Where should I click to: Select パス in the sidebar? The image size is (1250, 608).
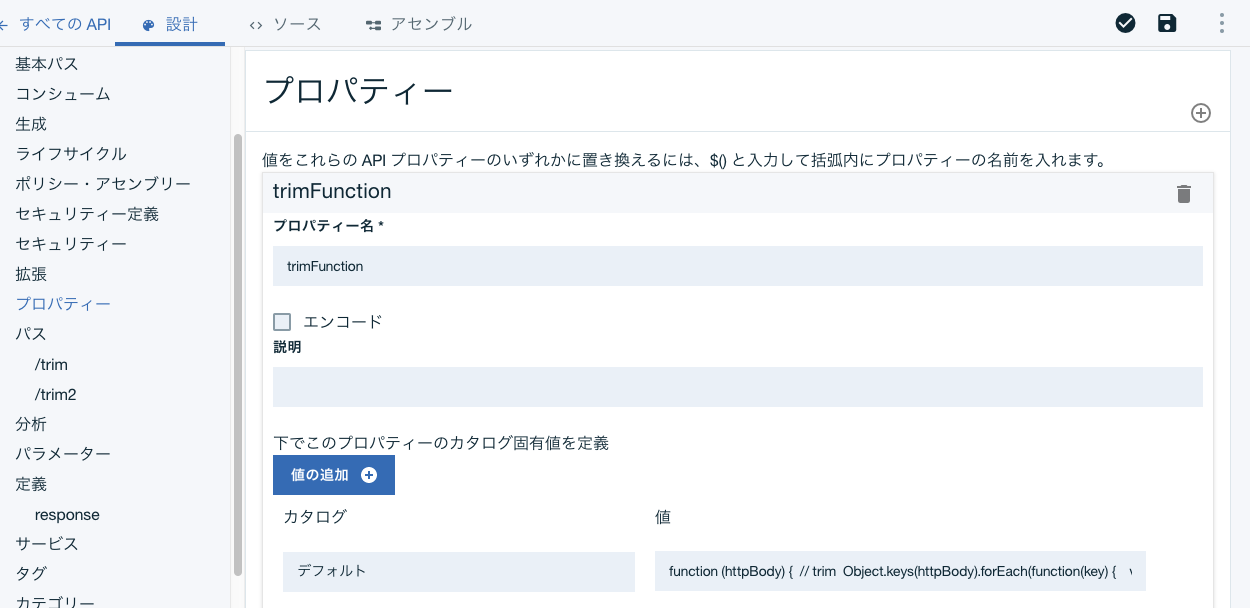pos(31,334)
